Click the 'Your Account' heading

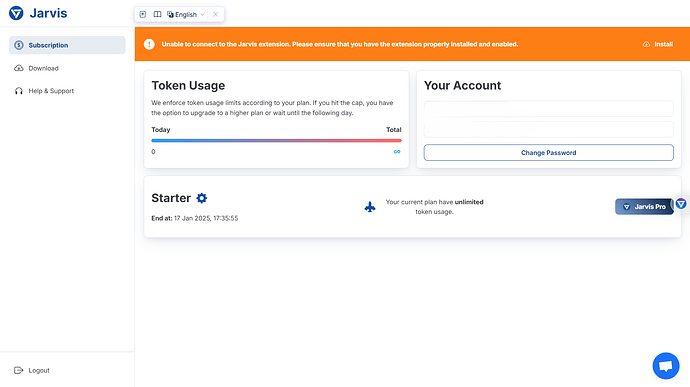462,85
